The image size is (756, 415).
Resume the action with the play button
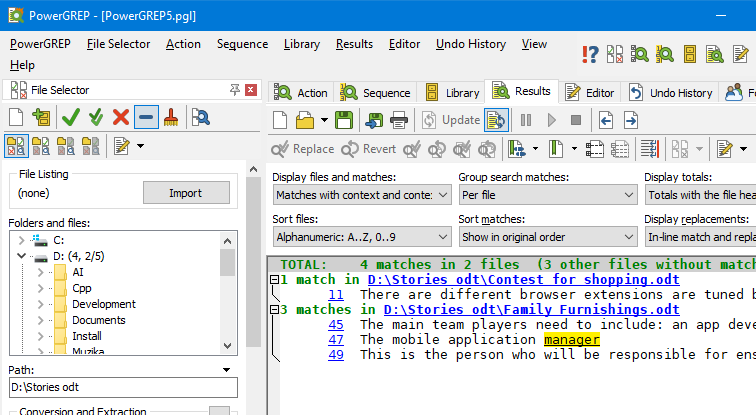tap(552, 120)
